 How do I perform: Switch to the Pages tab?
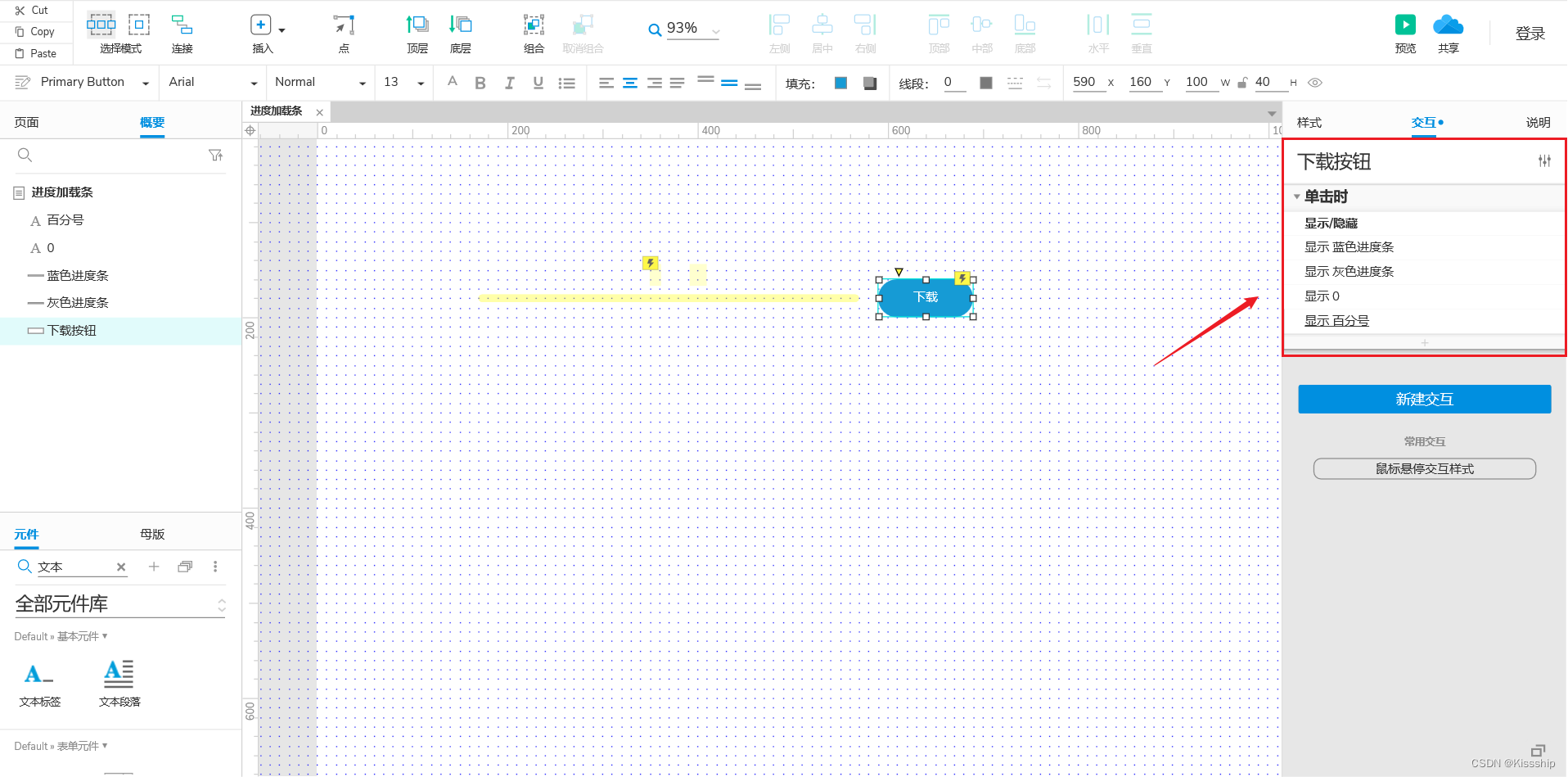[26, 123]
